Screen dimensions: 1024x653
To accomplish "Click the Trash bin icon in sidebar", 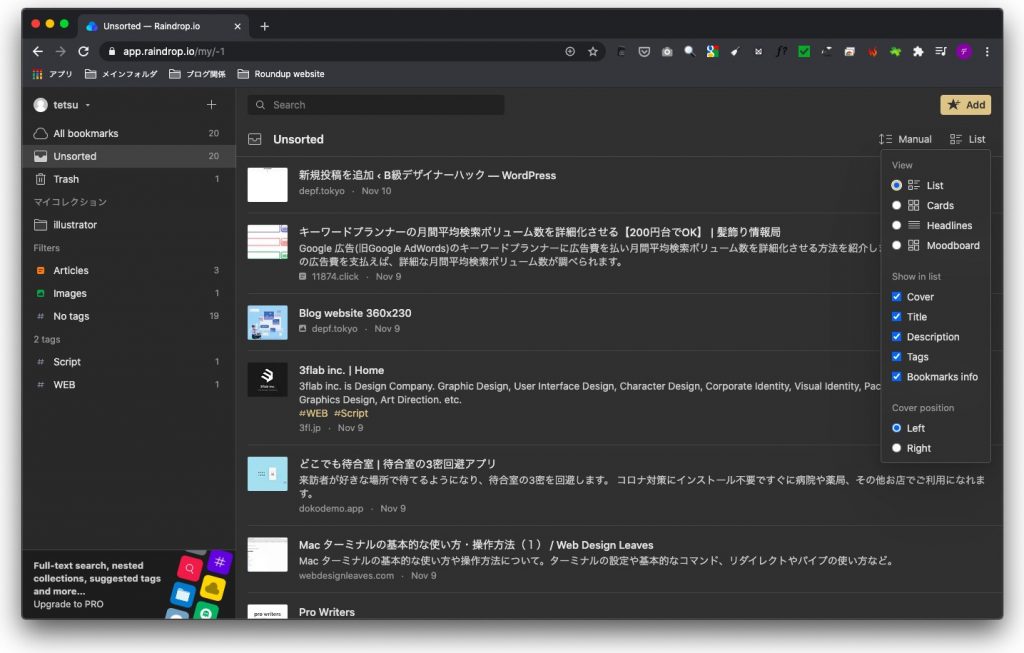I will pos(40,179).
